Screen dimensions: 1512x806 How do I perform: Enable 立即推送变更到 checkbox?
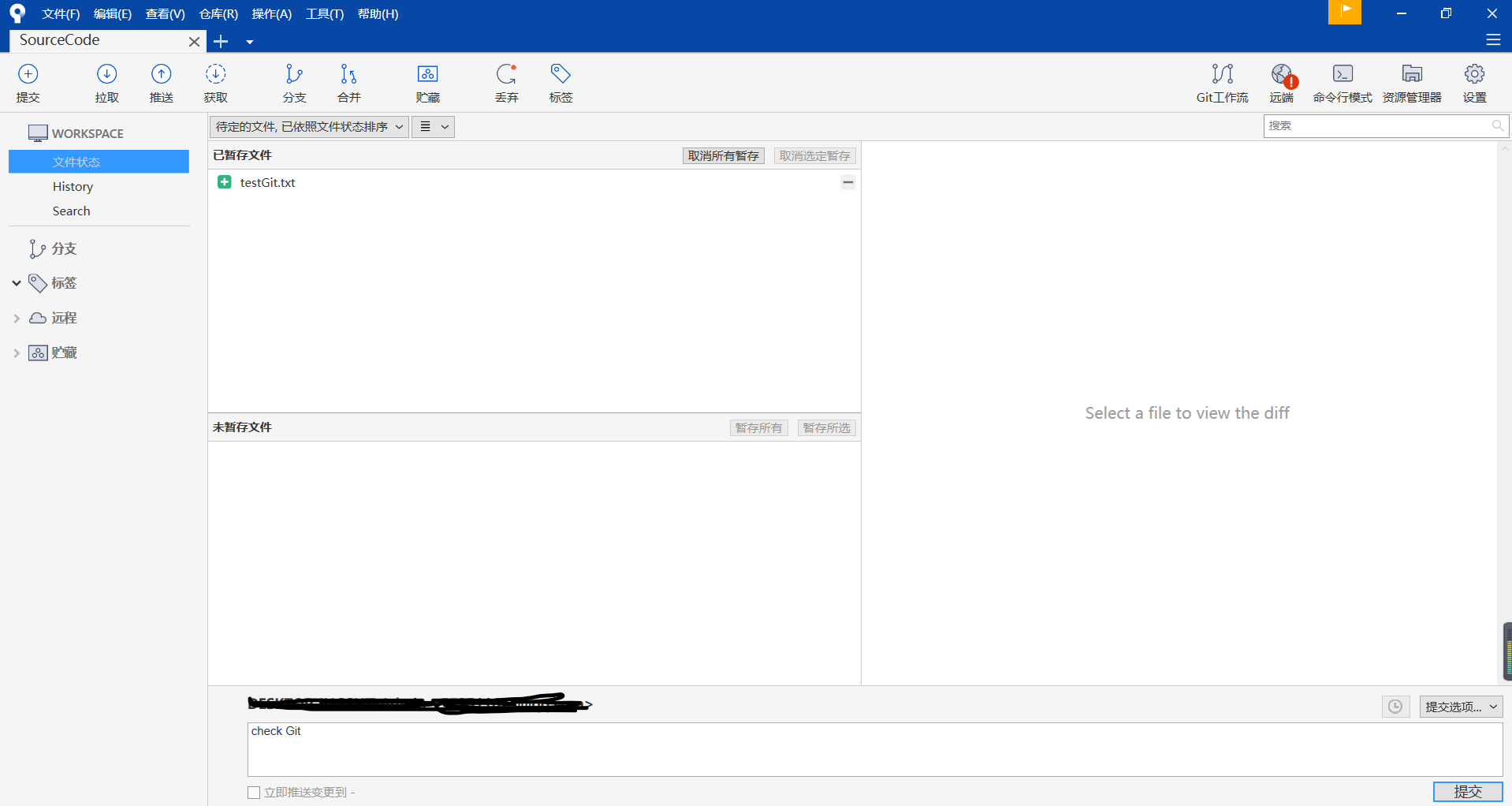pyautogui.click(x=253, y=792)
